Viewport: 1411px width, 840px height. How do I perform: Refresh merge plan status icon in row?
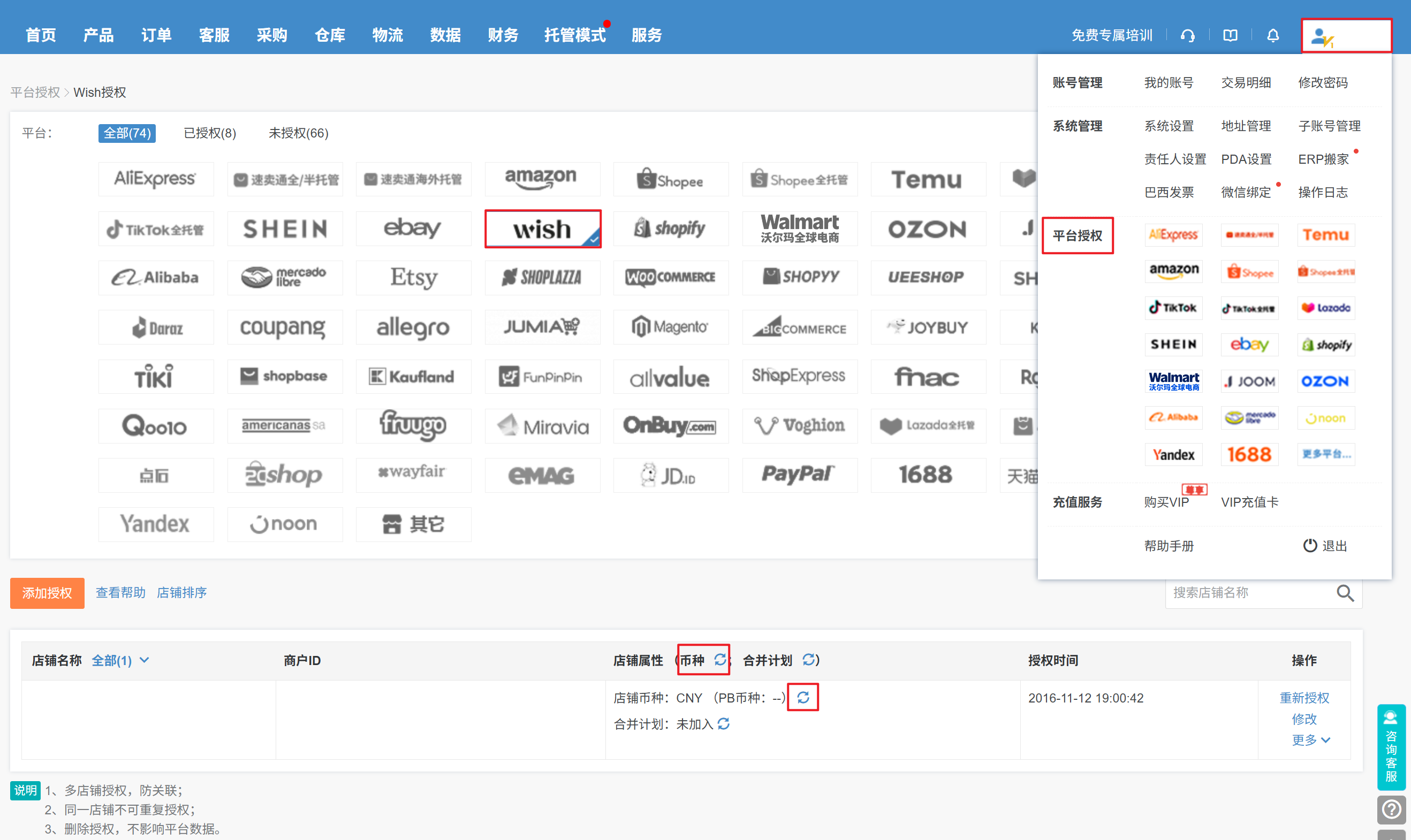click(x=724, y=724)
